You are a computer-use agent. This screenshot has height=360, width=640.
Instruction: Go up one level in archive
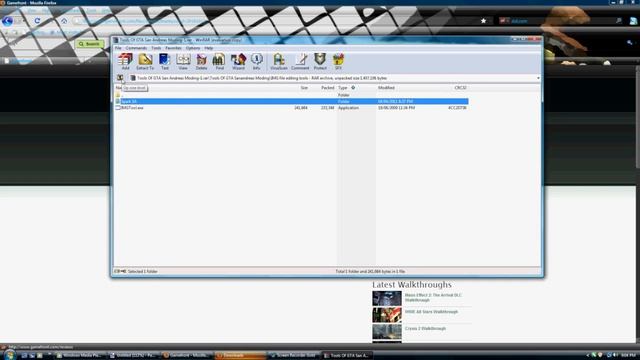click(x=120, y=78)
